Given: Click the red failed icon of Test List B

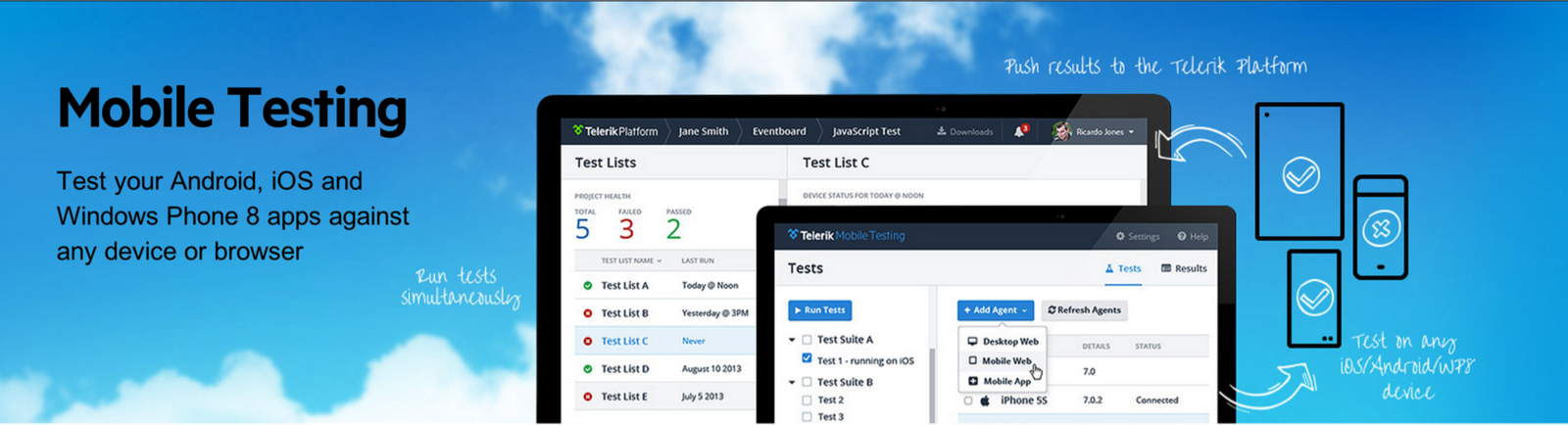Looking at the screenshot, I should (x=588, y=313).
